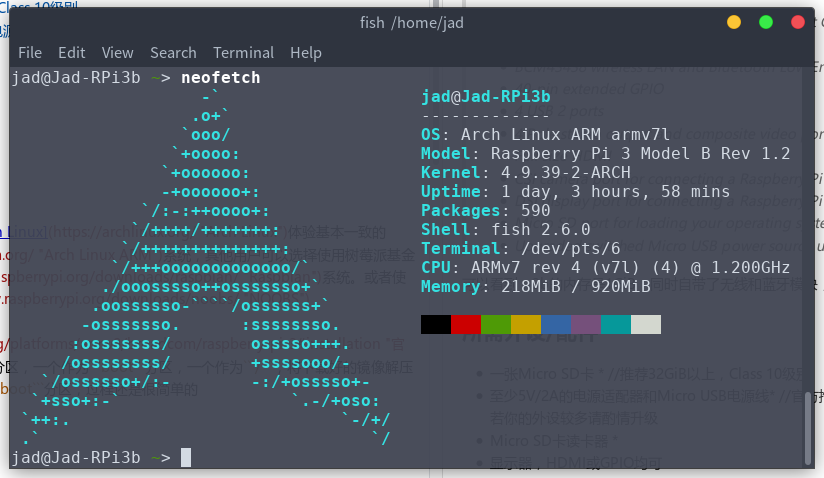Click the yellow color block
The width and height of the screenshot is (824, 478).
[526, 324]
